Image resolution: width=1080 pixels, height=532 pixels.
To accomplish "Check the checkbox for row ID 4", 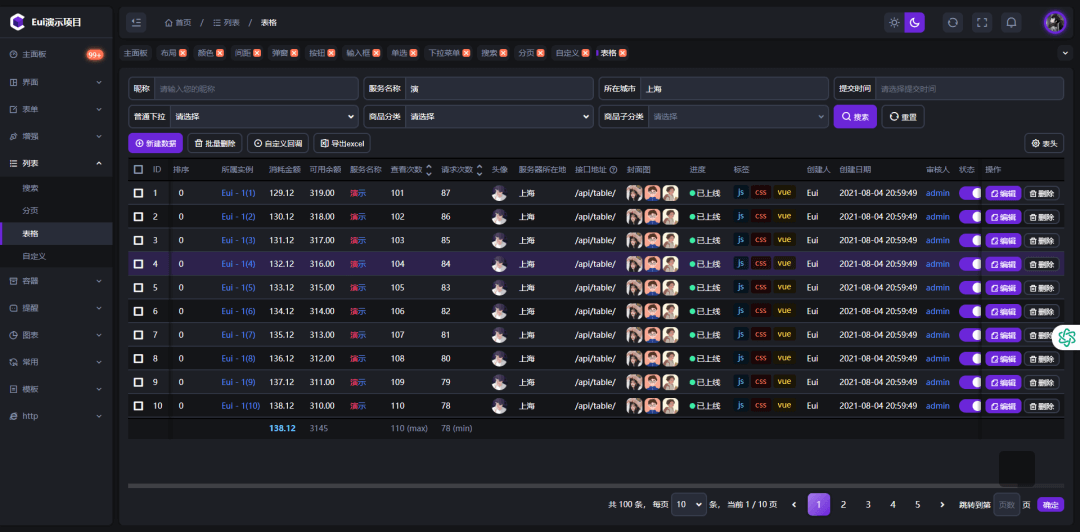I will click(138, 264).
